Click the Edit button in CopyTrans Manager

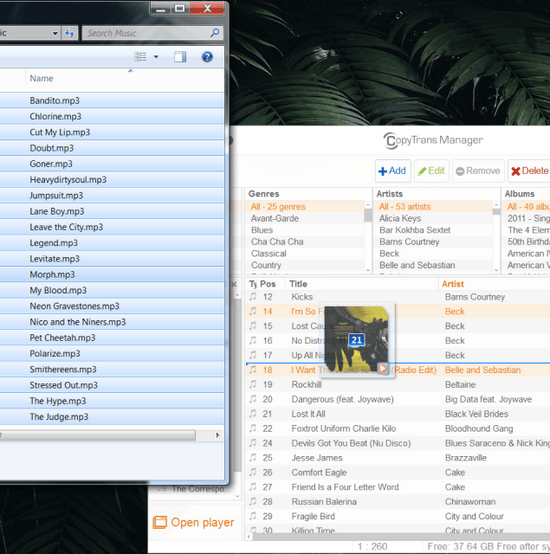[x=431, y=171]
